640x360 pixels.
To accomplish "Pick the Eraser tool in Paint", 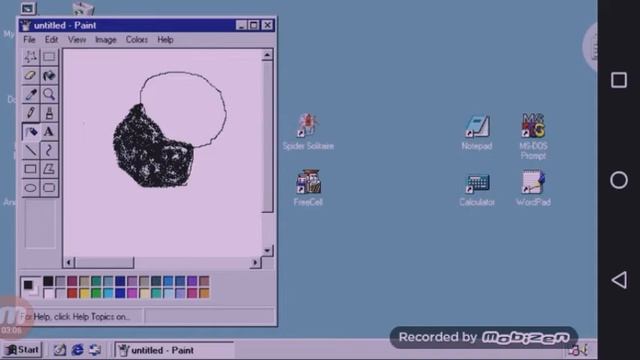I will coord(30,76).
